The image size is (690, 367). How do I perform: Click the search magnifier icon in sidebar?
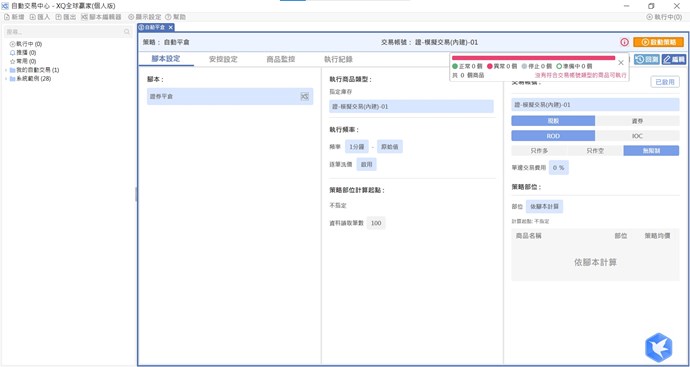pos(127,32)
